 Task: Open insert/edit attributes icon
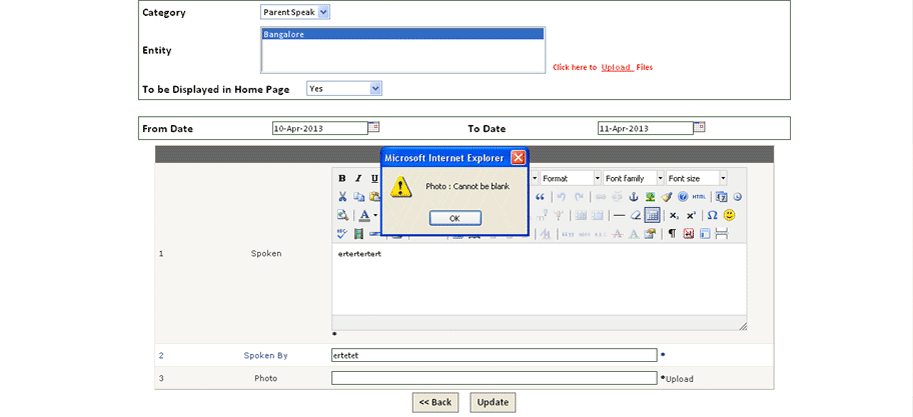point(650,234)
